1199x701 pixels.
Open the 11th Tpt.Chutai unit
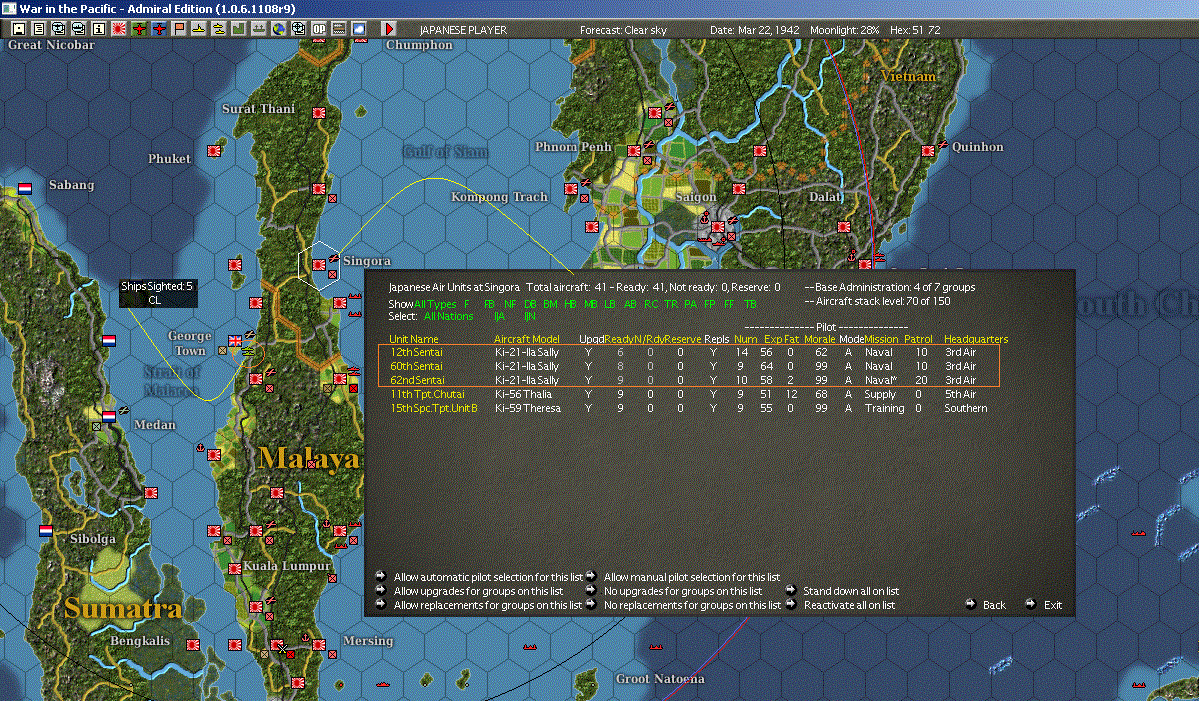(427, 394)
